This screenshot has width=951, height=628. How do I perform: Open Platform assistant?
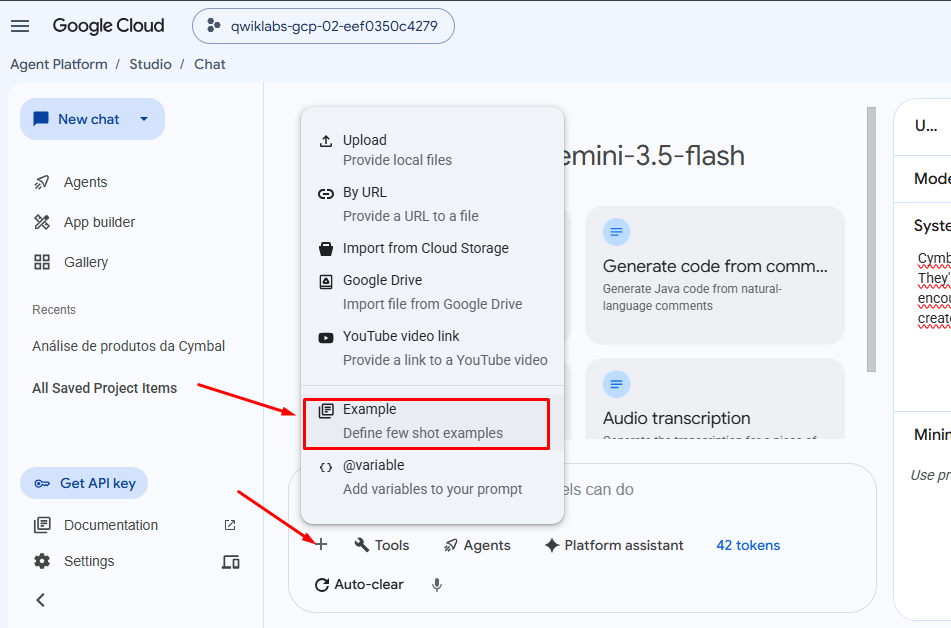614,545
